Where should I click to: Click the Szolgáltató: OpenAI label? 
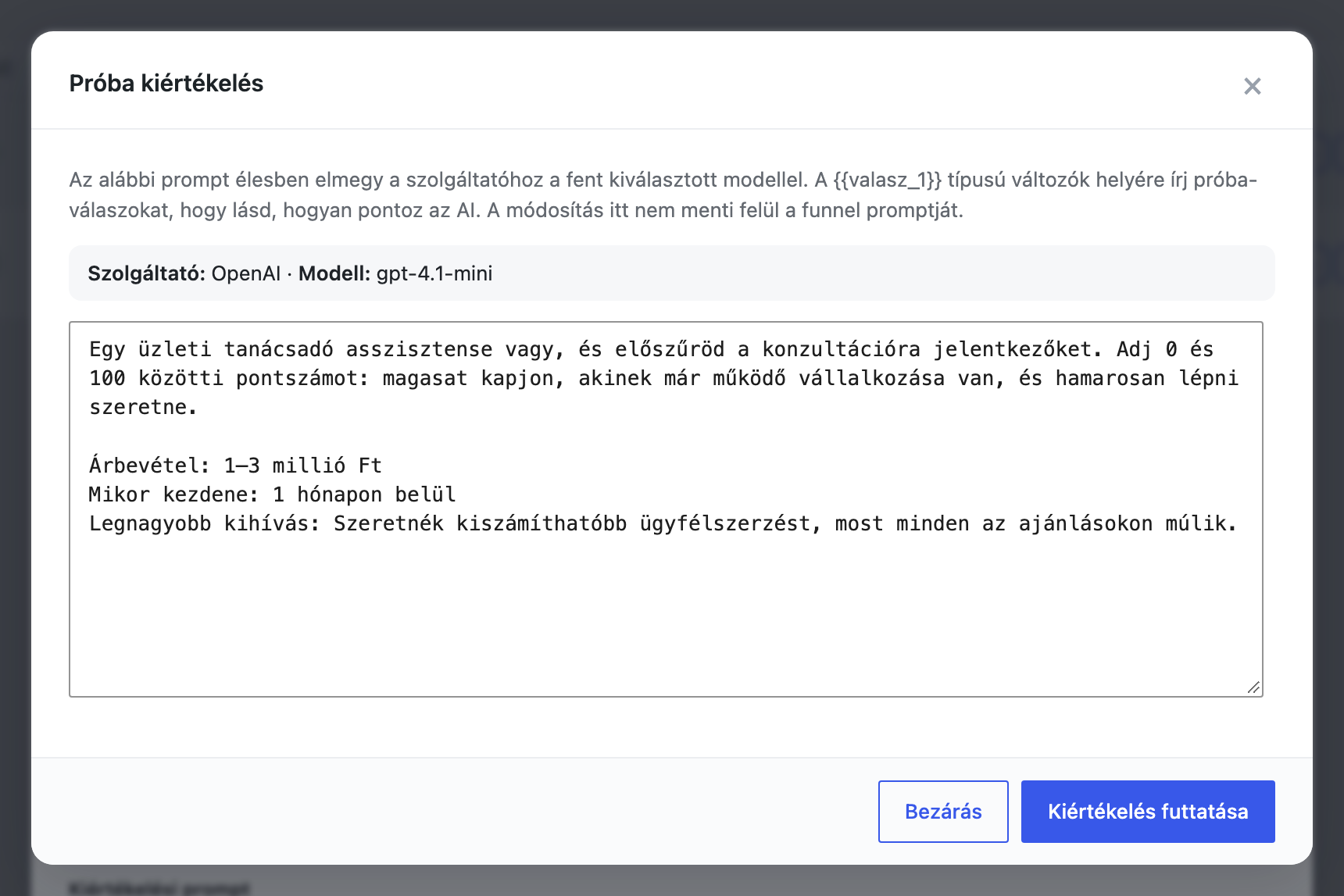pos(184,273)
